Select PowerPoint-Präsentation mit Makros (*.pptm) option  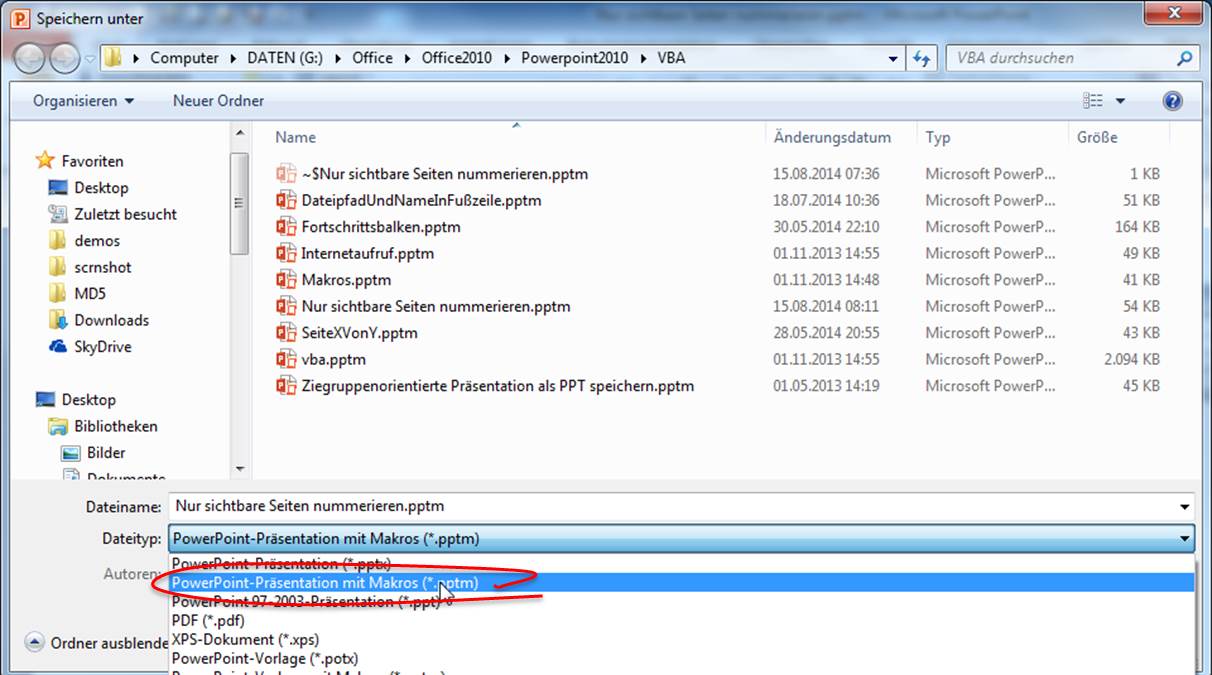(682, 583)
